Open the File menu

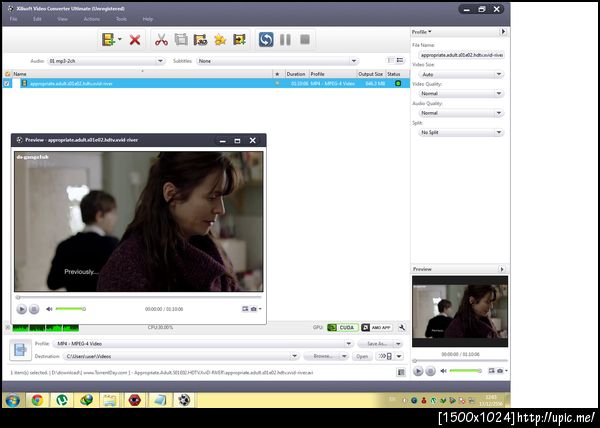click(x=13, y=19)
